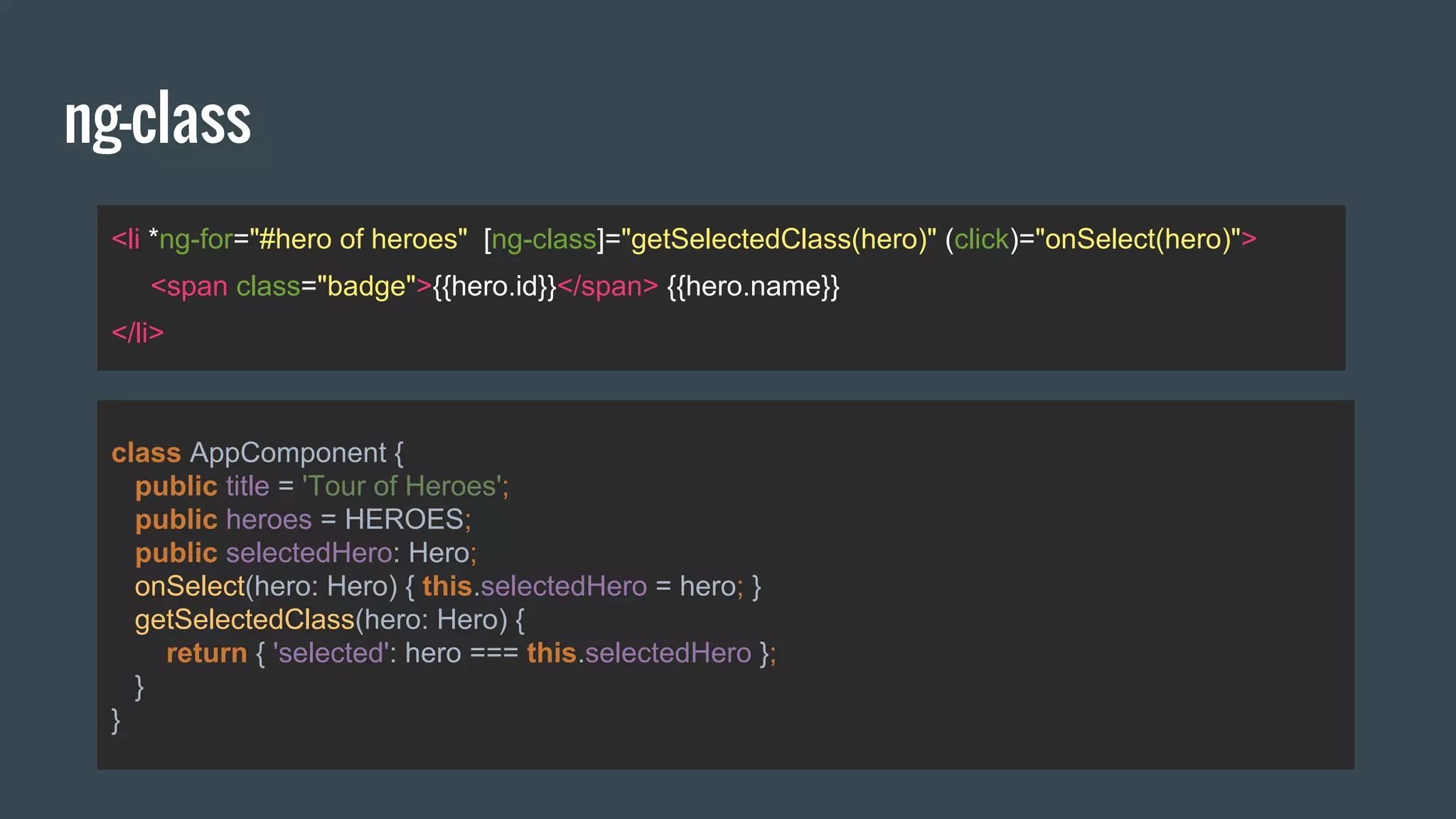
Task: Click the closing </span> tag
Action: [608, 287]
